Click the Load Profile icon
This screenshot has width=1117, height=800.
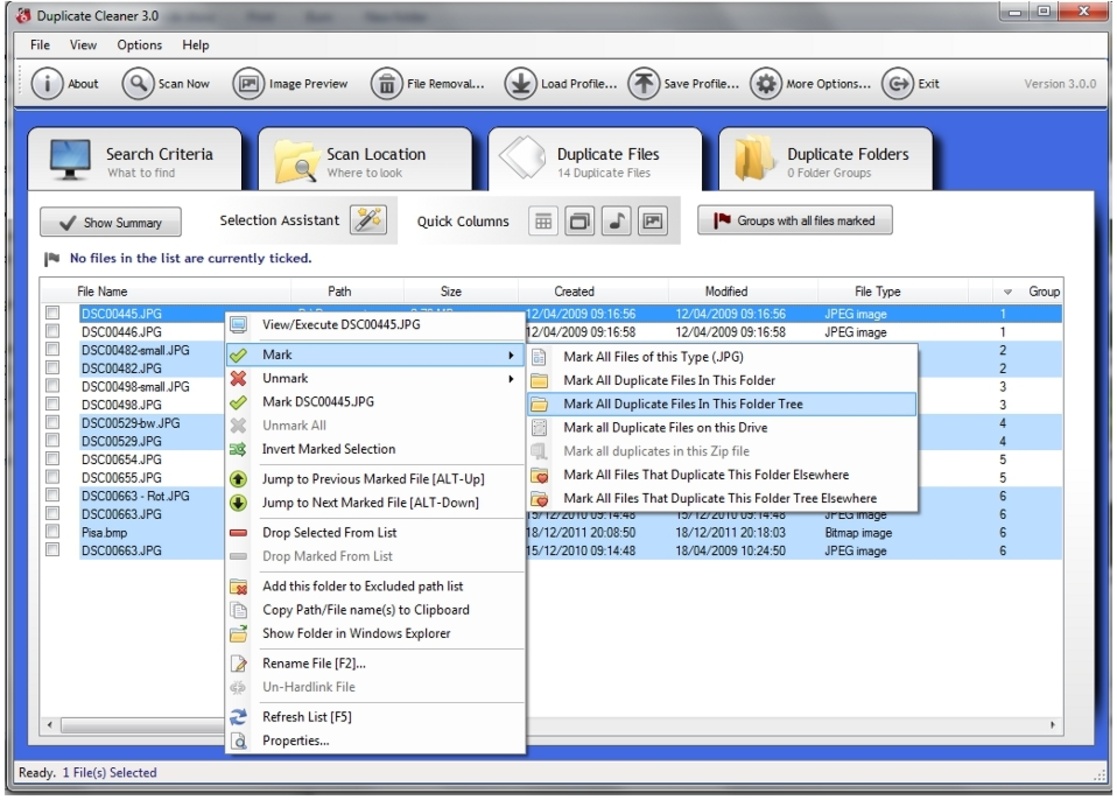[520, 84]
